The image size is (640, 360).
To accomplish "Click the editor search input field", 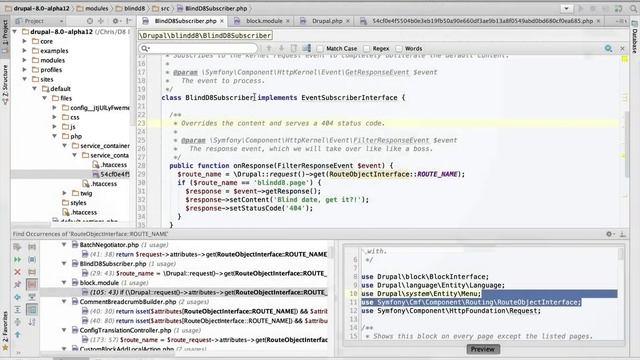I will [x=199, y=48].
